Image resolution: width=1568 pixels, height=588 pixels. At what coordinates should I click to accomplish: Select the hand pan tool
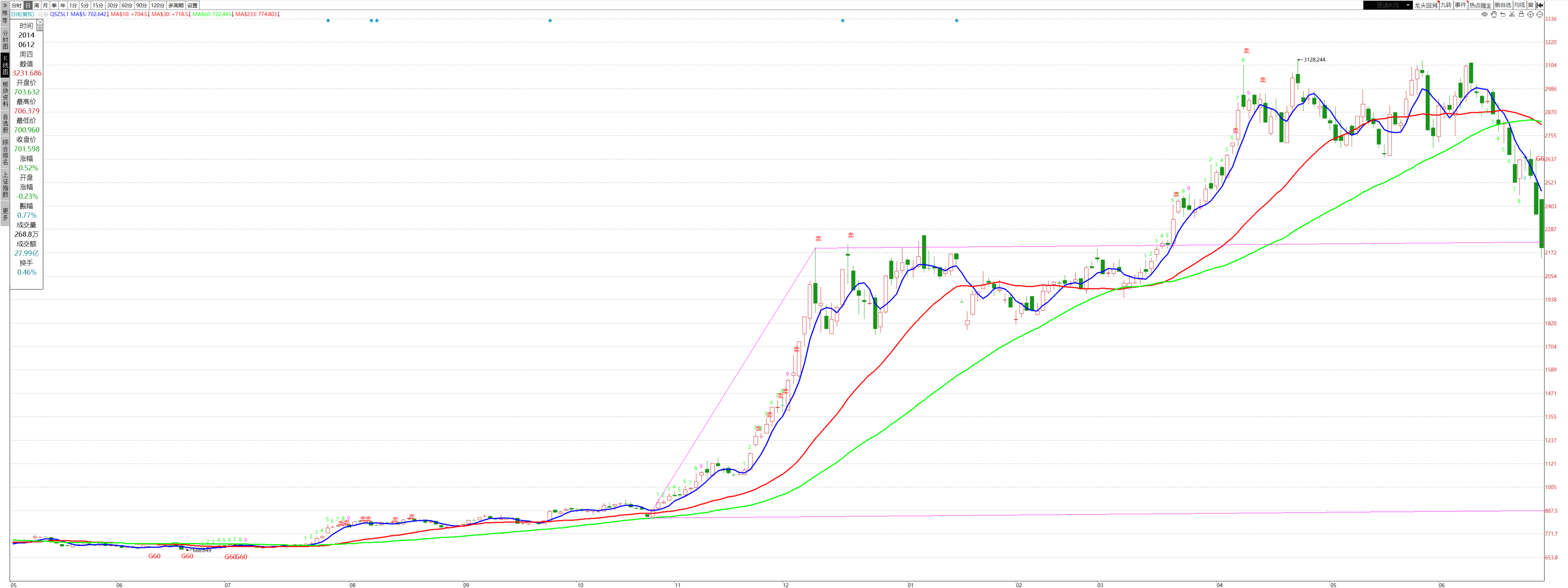pos(1494,15)
